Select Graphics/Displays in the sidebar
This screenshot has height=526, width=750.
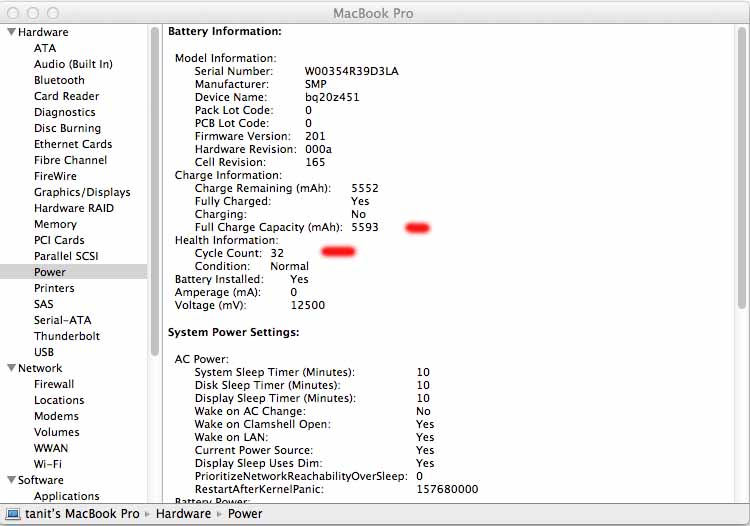[x=82, y=192]
